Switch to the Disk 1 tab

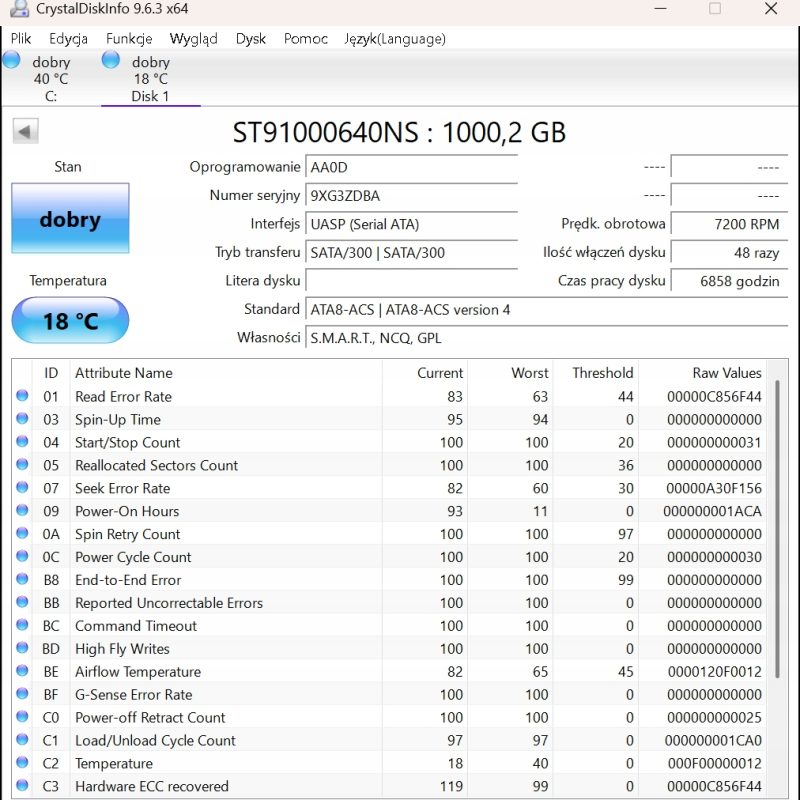click(x=150, y=79)
